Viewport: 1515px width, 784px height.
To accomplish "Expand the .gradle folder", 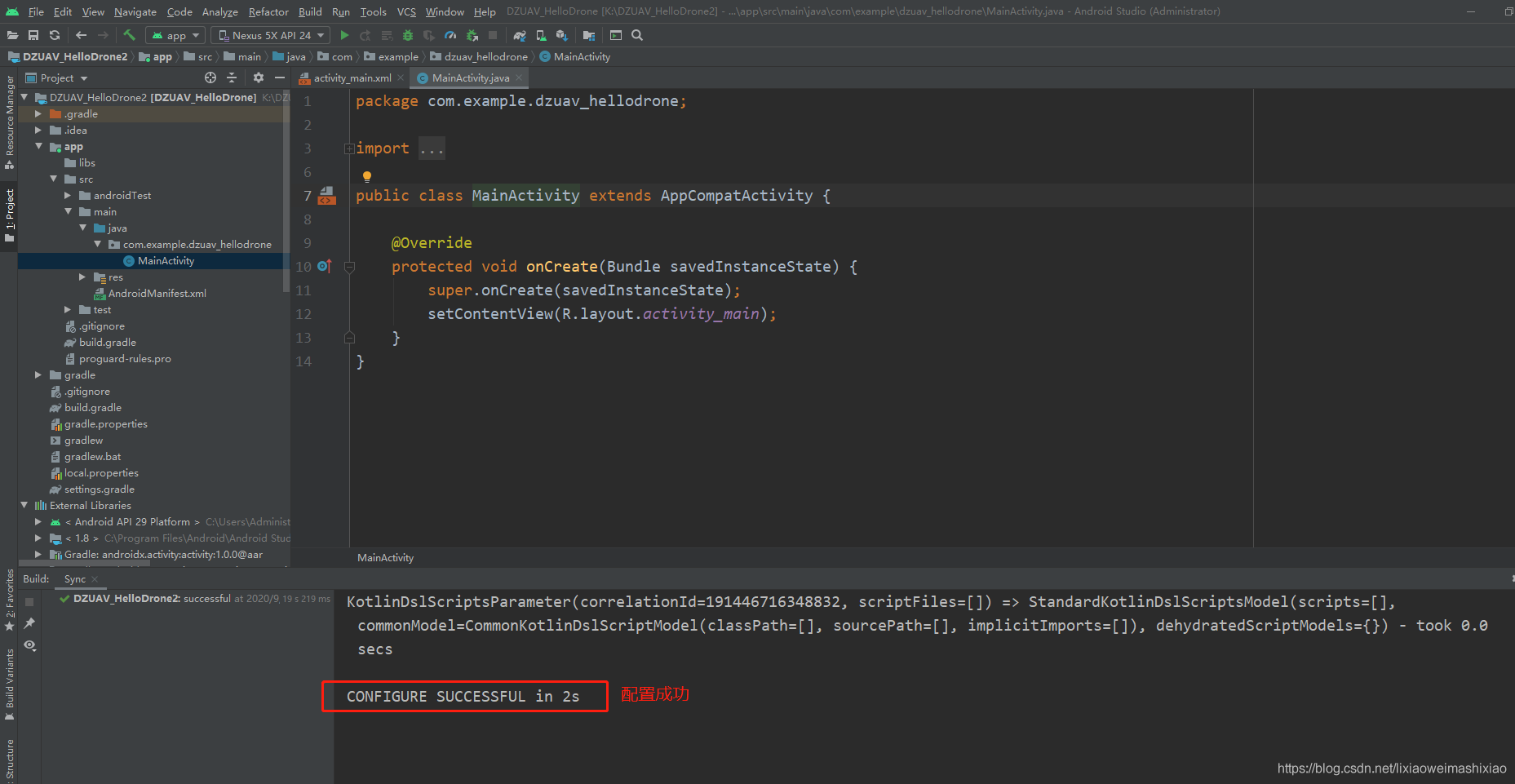I will [x=38, y=114].
